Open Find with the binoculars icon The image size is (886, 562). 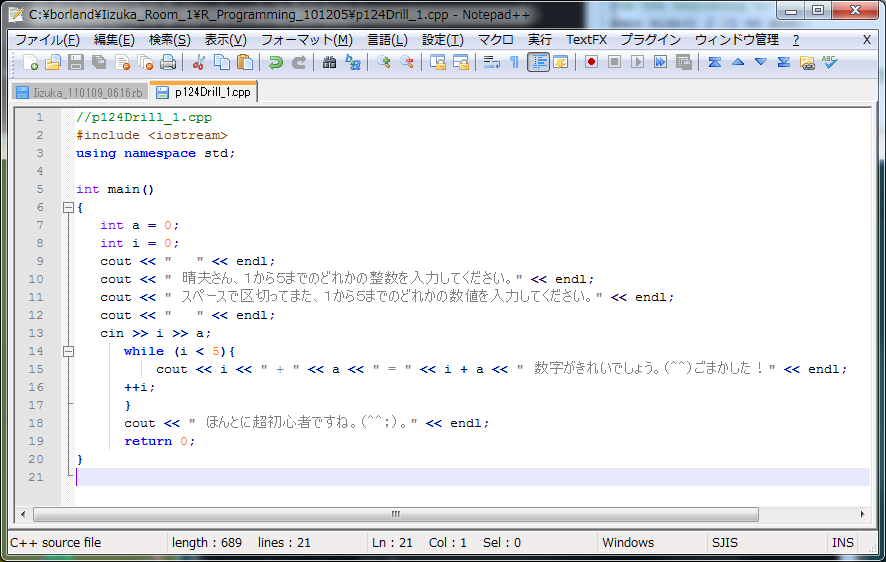pyautogui.click(x=329, y=62)
